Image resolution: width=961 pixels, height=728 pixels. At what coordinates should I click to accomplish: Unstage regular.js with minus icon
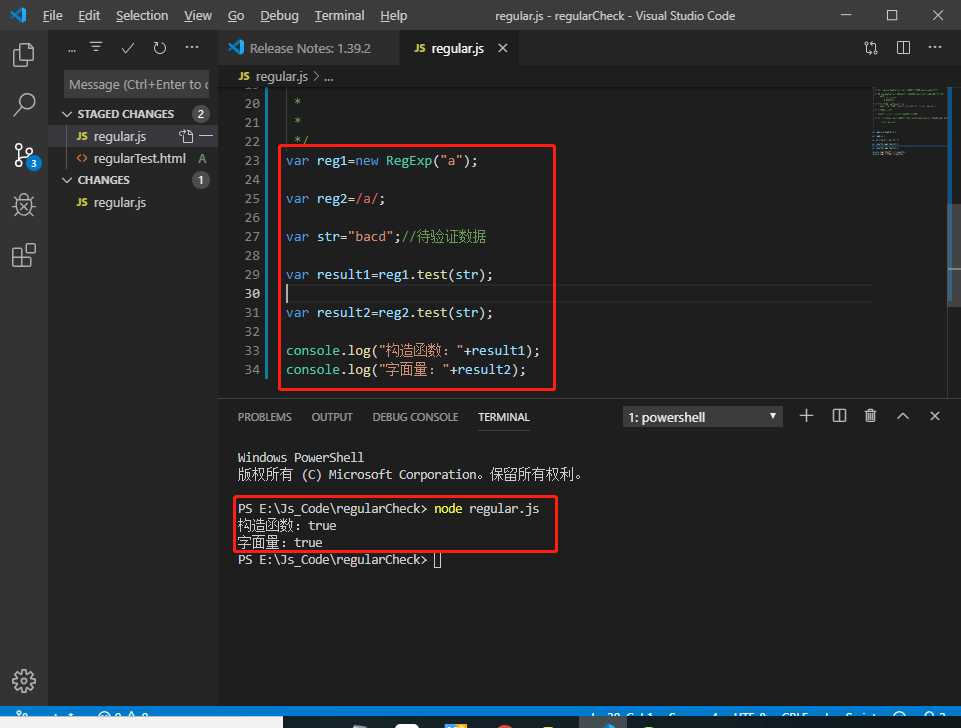point(206,136)
